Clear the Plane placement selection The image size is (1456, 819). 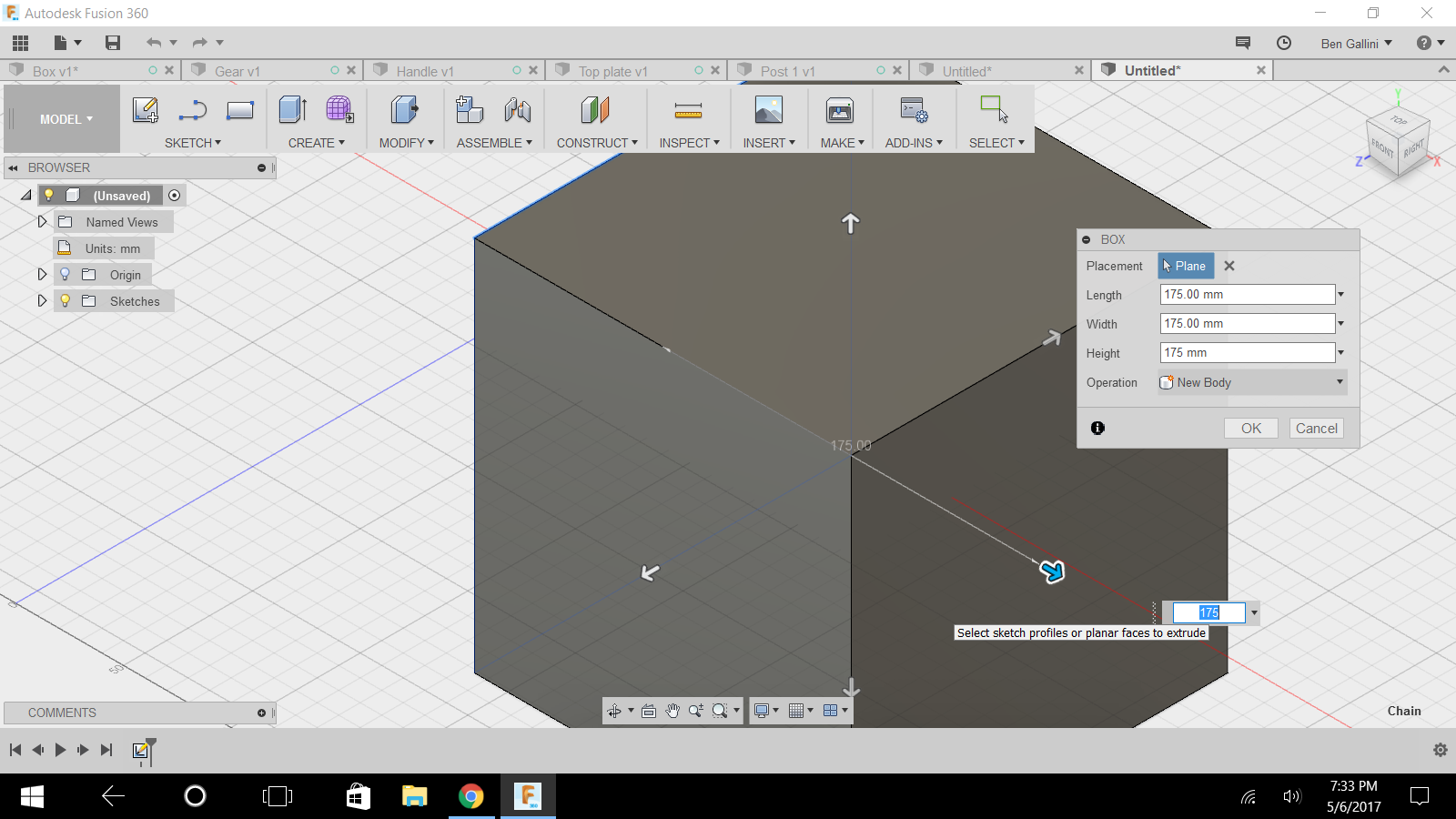click(x=1229, y=266)
